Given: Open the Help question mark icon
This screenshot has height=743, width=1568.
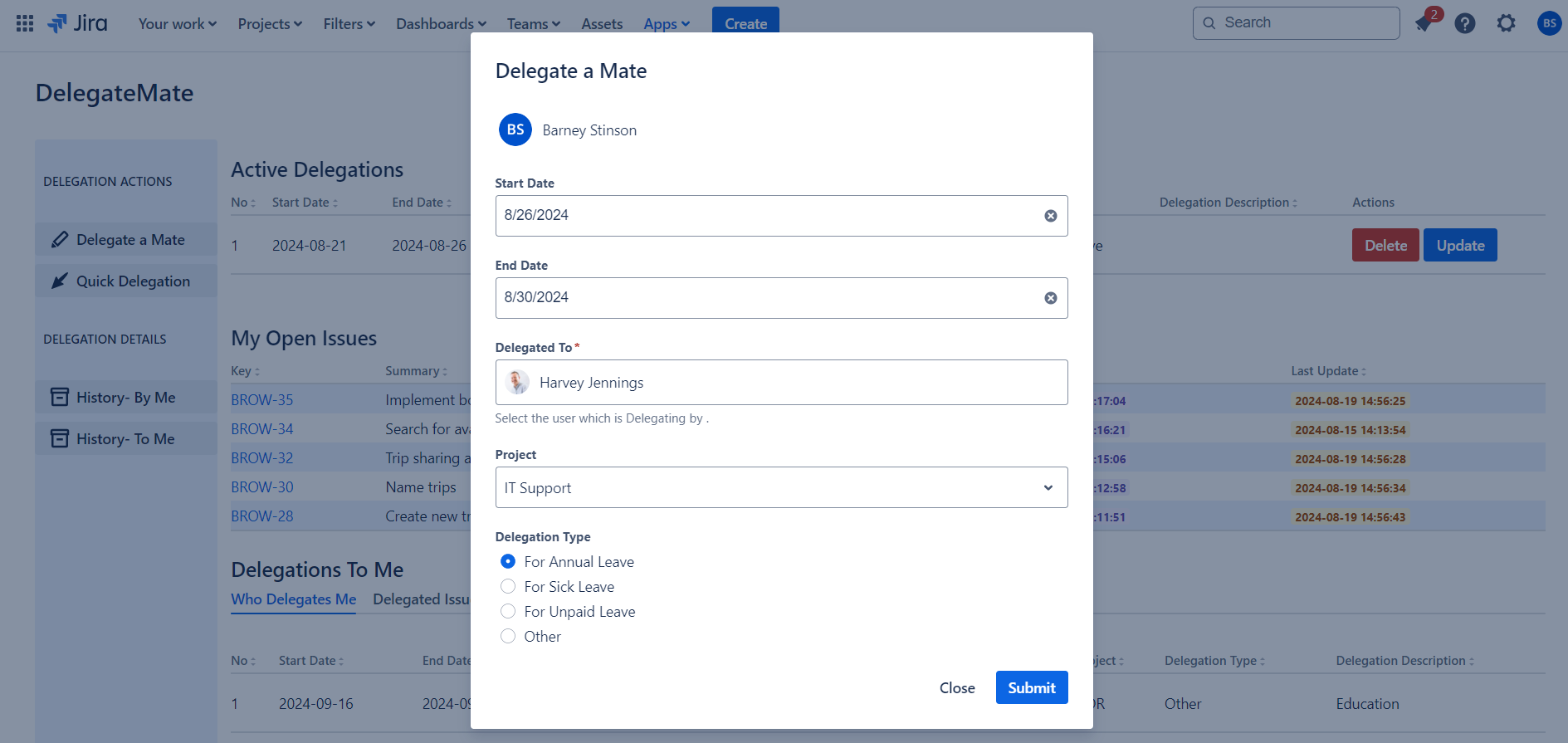Looking at the screenshot, I should 1465,23.
